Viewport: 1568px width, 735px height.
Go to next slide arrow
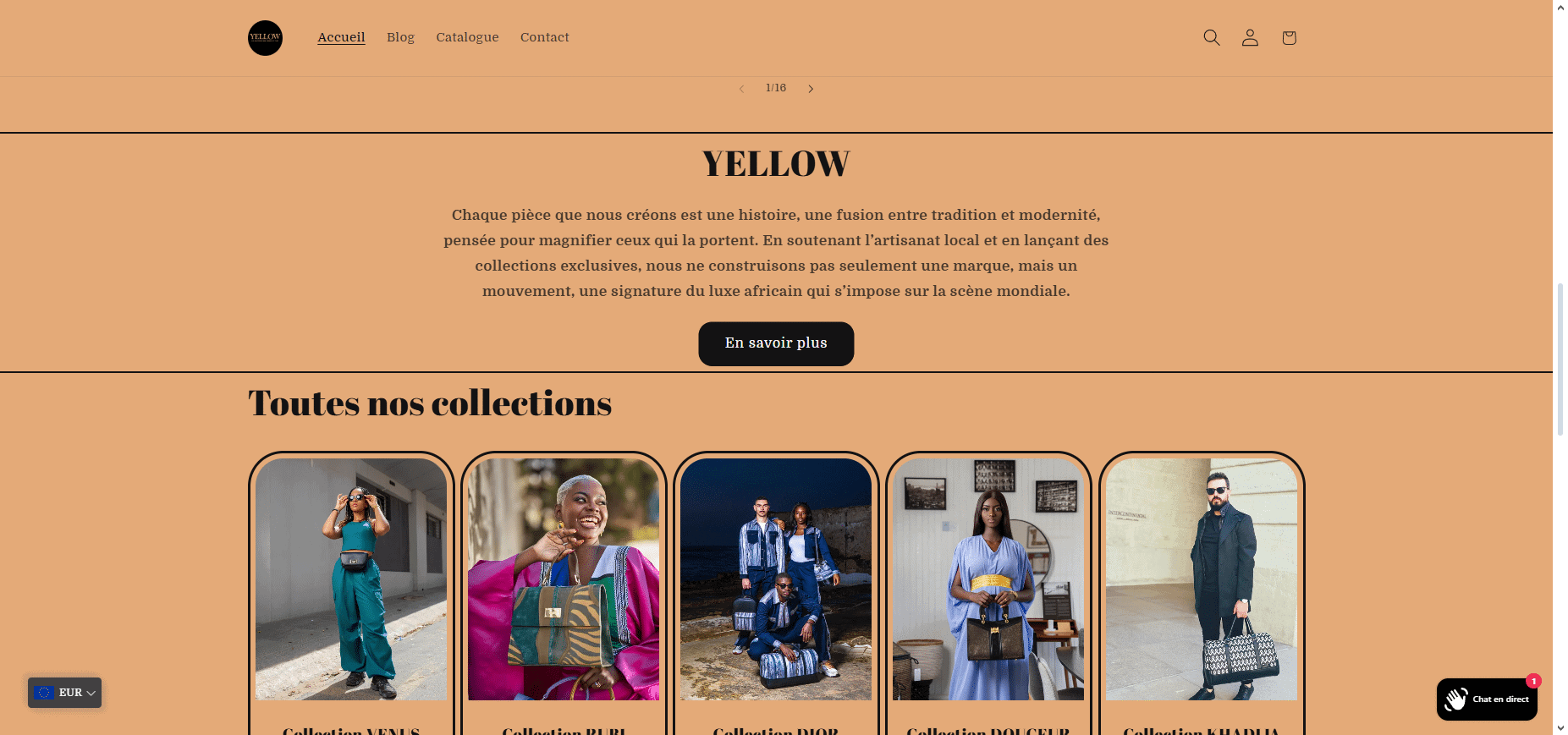(x=811, y=88)
